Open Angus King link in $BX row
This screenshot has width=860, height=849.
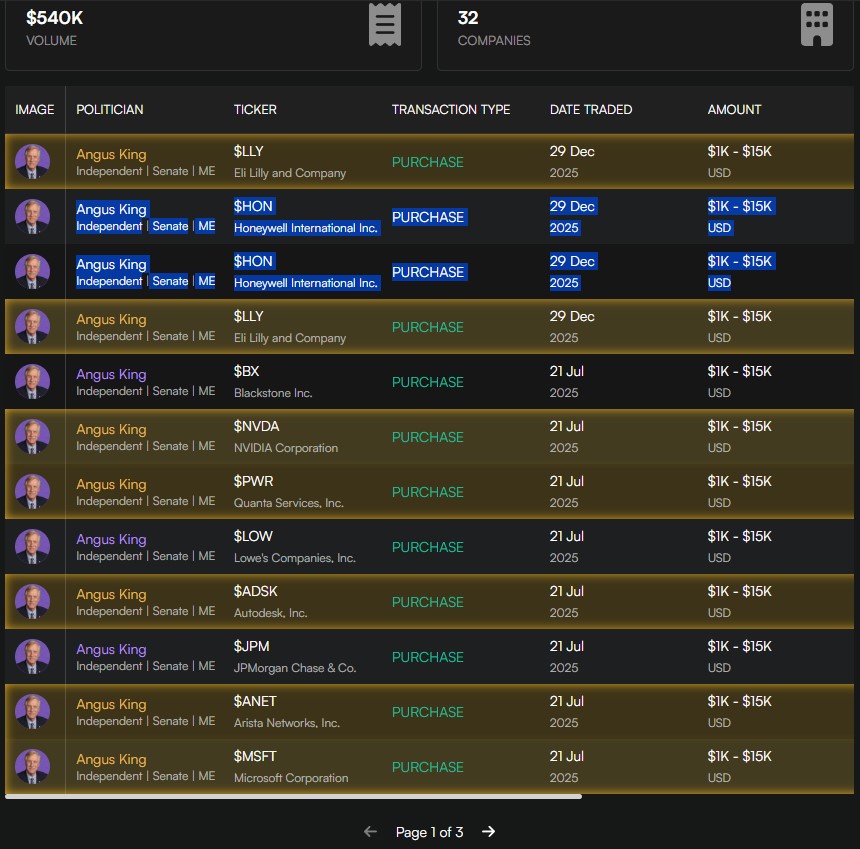[x=111, y=374]
